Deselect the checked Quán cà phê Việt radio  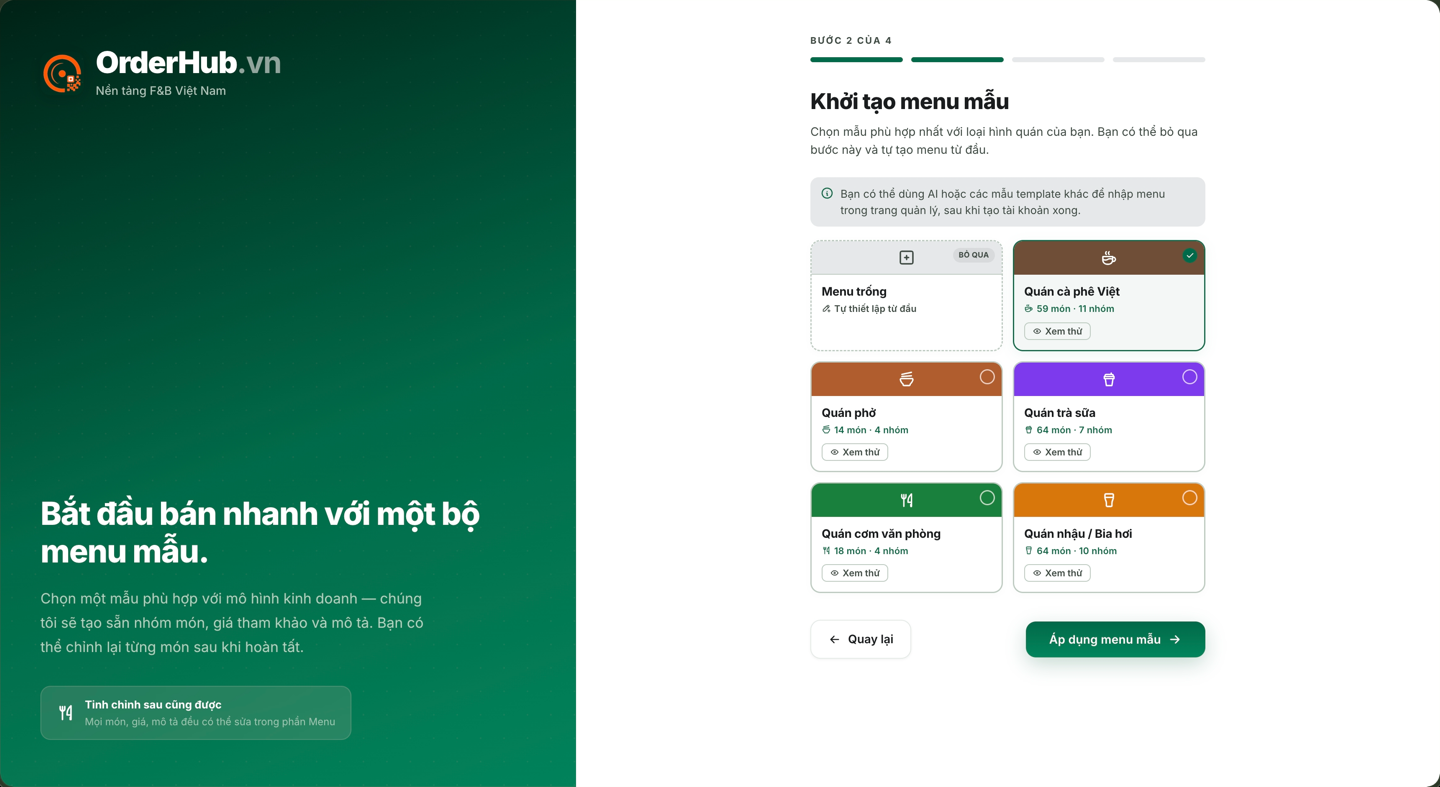[x=1189, y=256]
